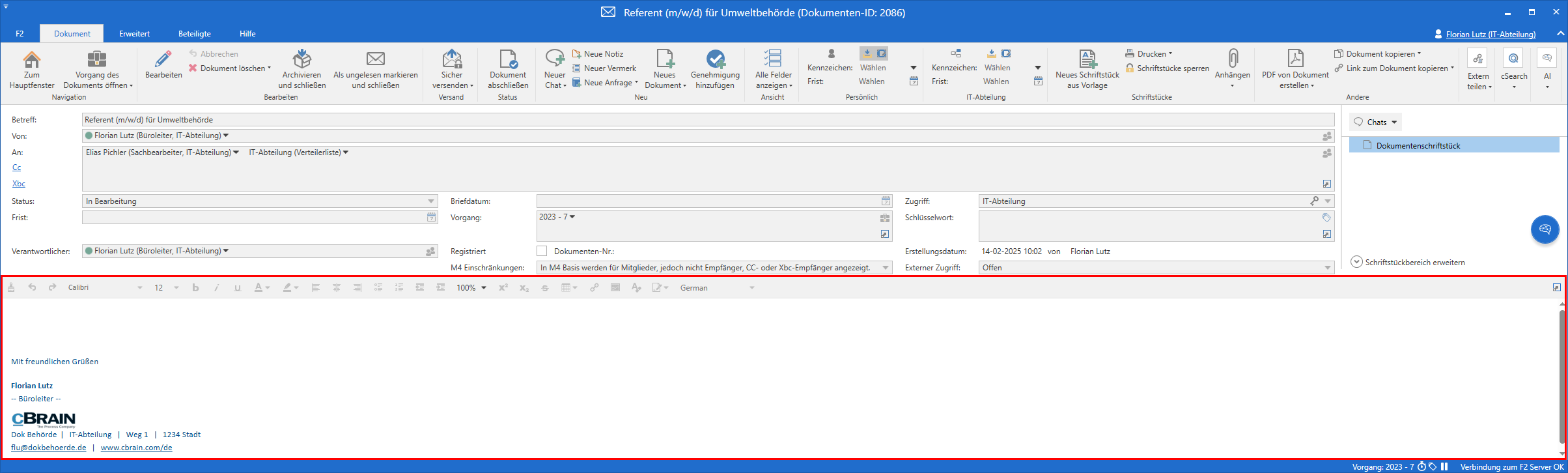The width and height of the screenshot is (1568, 473).
Task: Toggle the Registriert checkbox
Action: [542, 251]
